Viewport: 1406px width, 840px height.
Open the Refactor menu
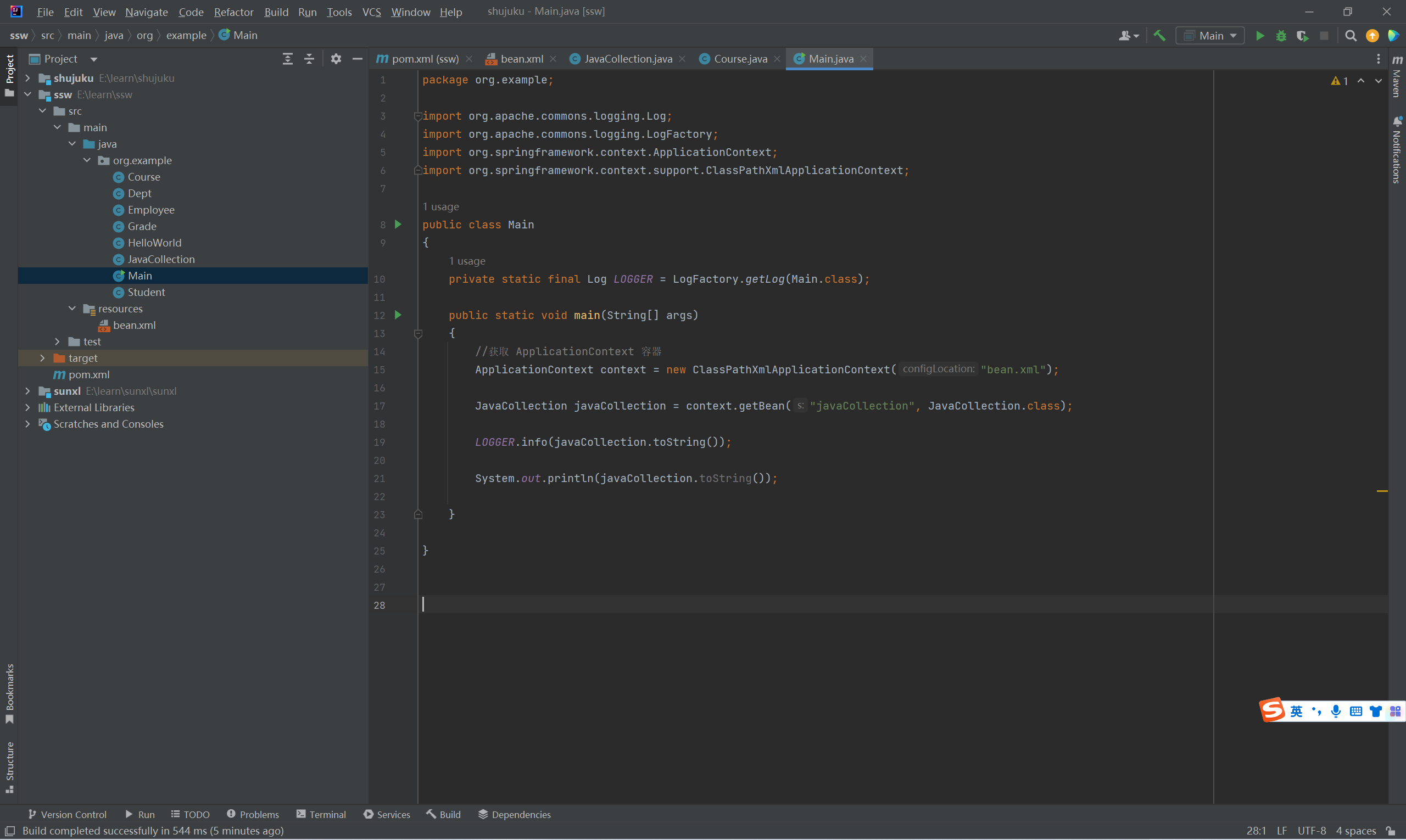233,12
